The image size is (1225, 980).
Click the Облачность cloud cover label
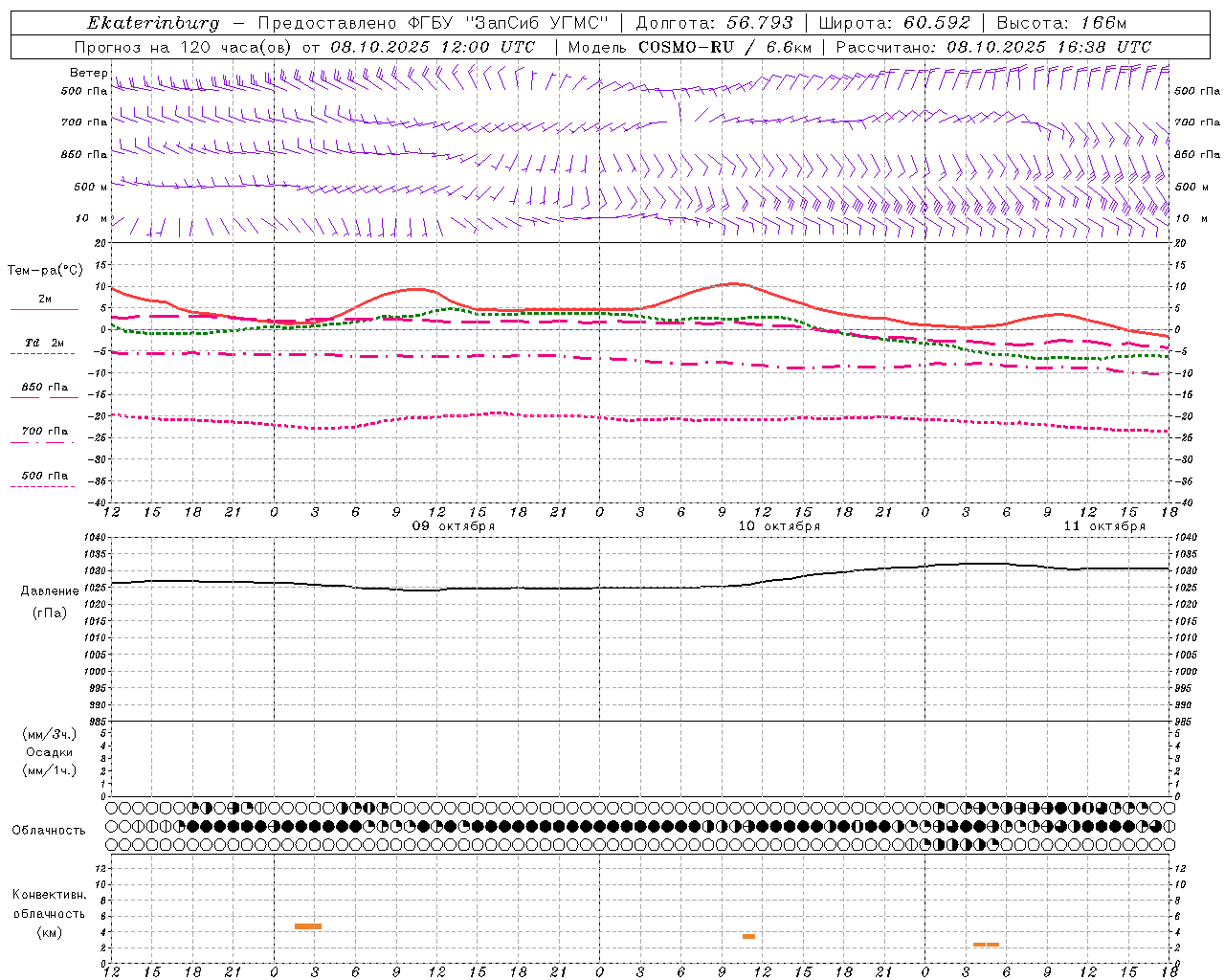pos(49,831)
